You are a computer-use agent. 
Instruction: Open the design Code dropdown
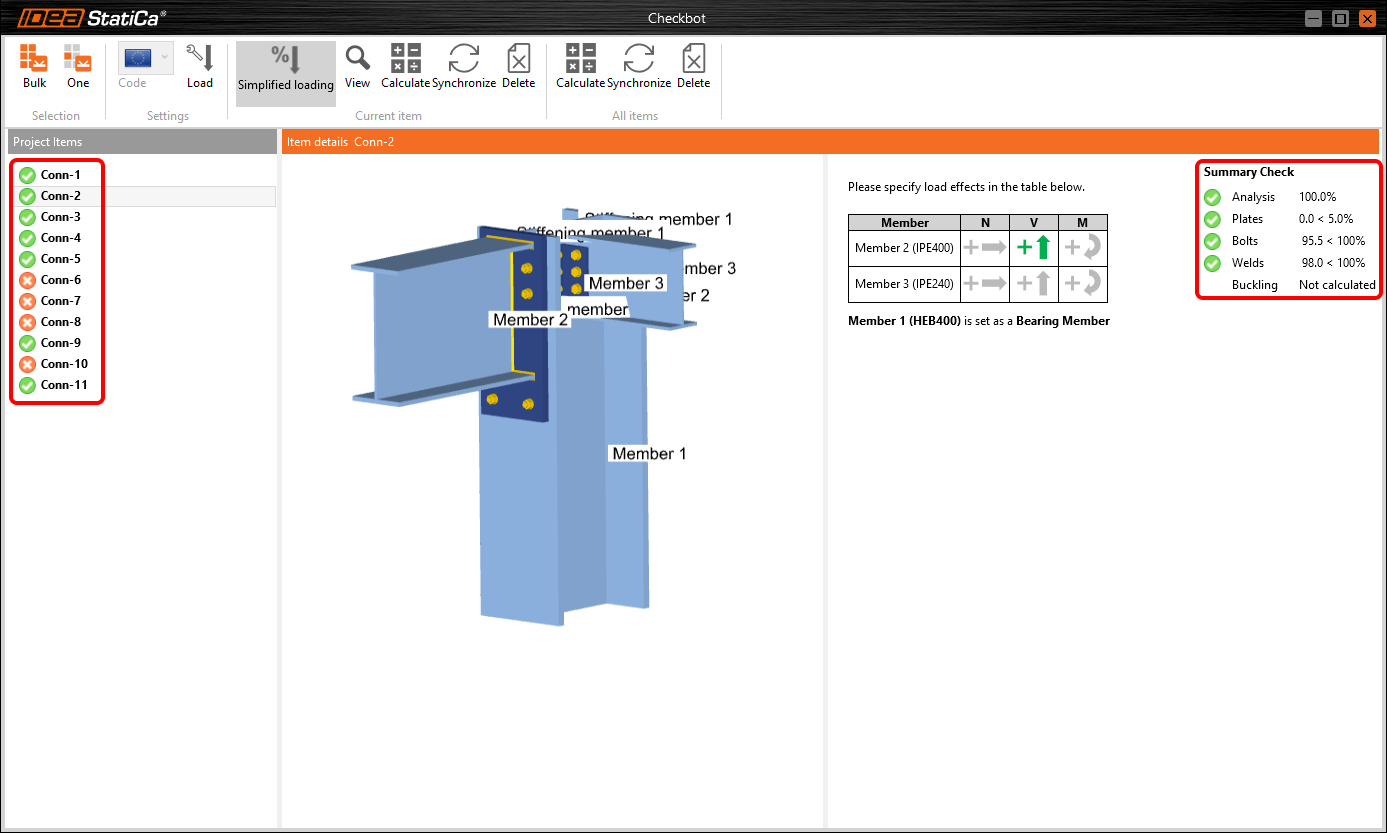[x=146, y=58]
